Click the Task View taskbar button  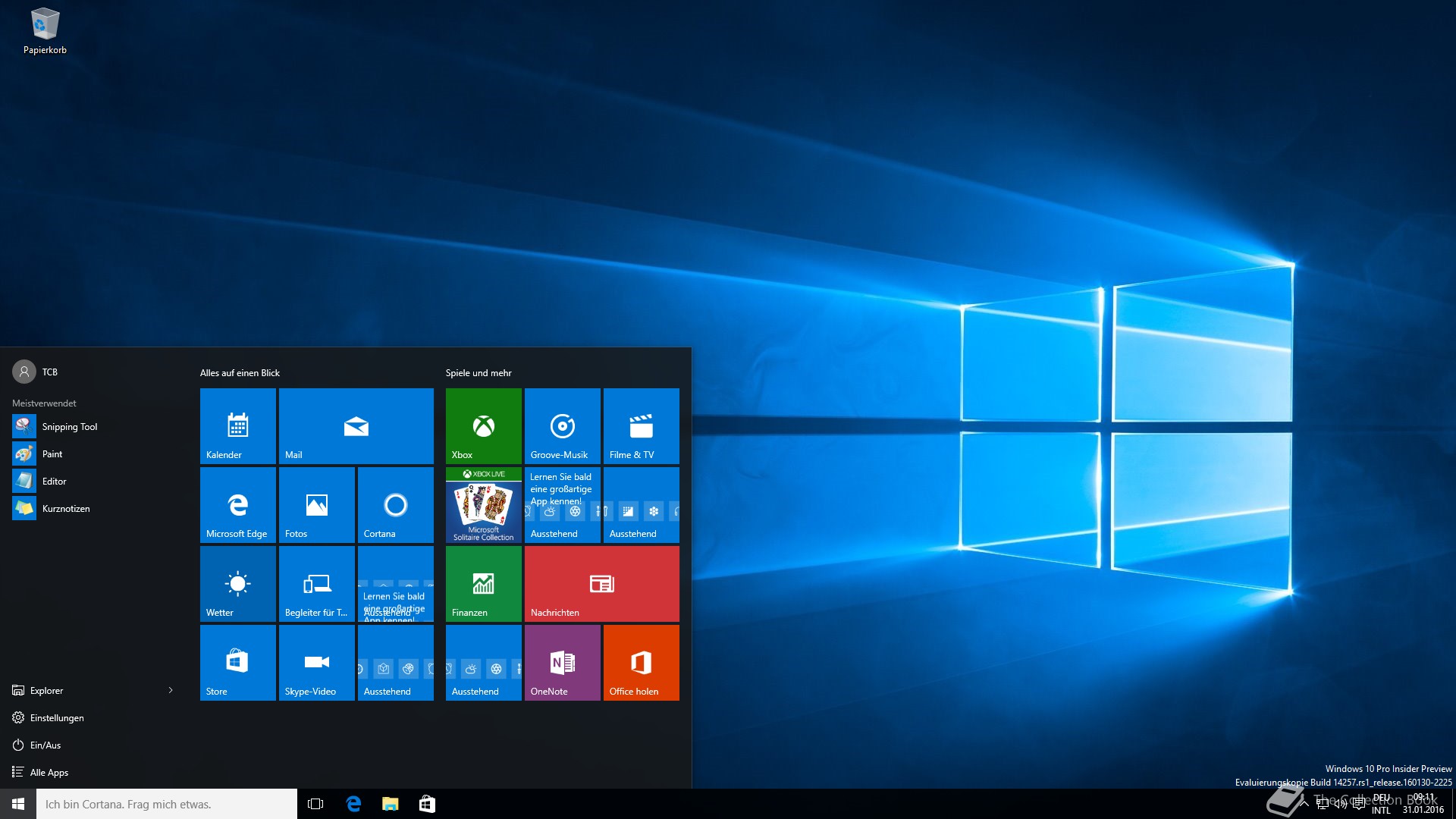[x=315, y=804]
